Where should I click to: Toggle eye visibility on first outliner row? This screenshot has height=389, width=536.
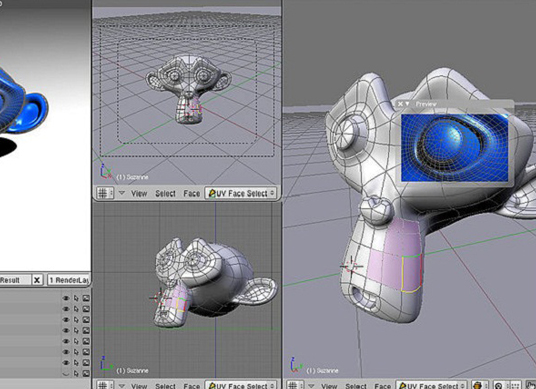(66, 298)
